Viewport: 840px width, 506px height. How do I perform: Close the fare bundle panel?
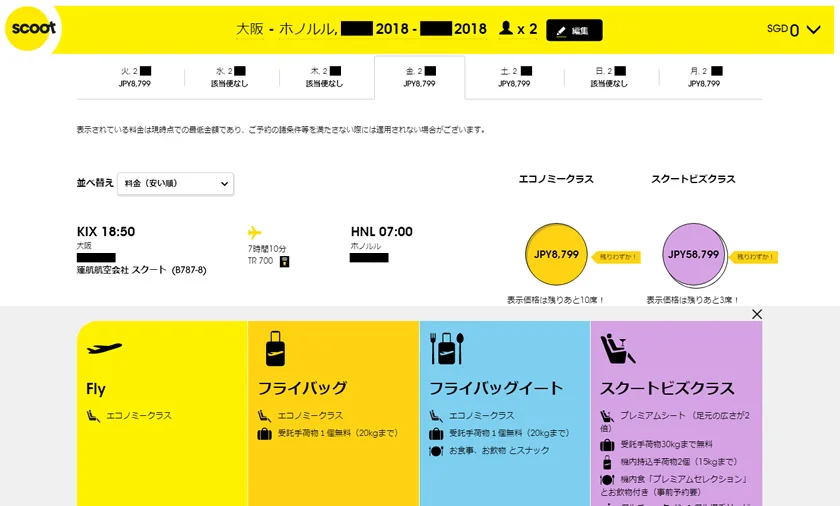pyautogui.click(x=756, y=314)
